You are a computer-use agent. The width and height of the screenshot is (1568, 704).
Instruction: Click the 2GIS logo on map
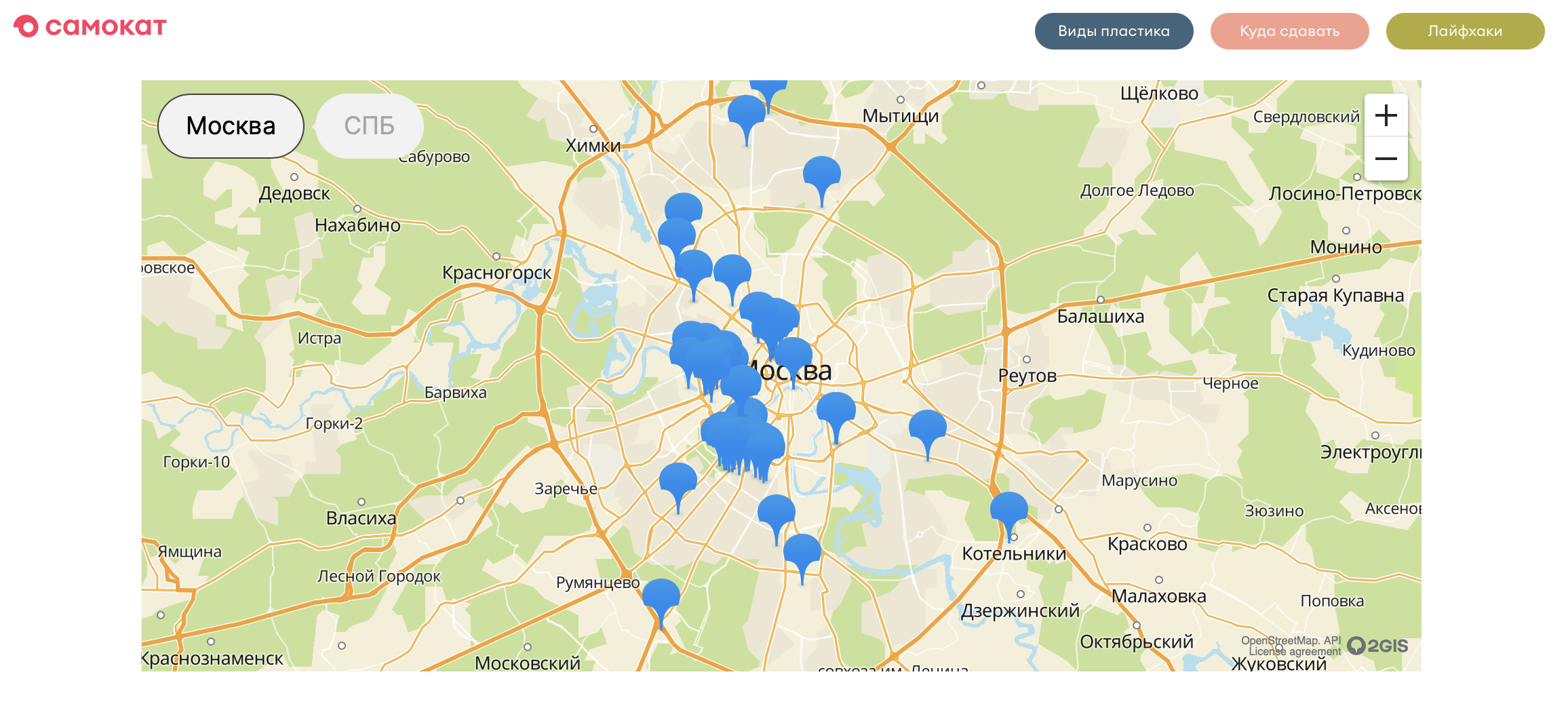(x=1377, y=646)
